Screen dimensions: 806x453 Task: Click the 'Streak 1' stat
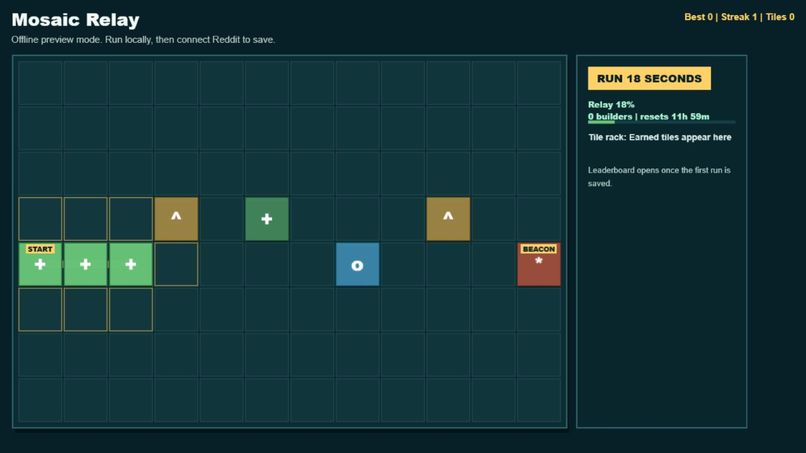[x=739, y=17]
